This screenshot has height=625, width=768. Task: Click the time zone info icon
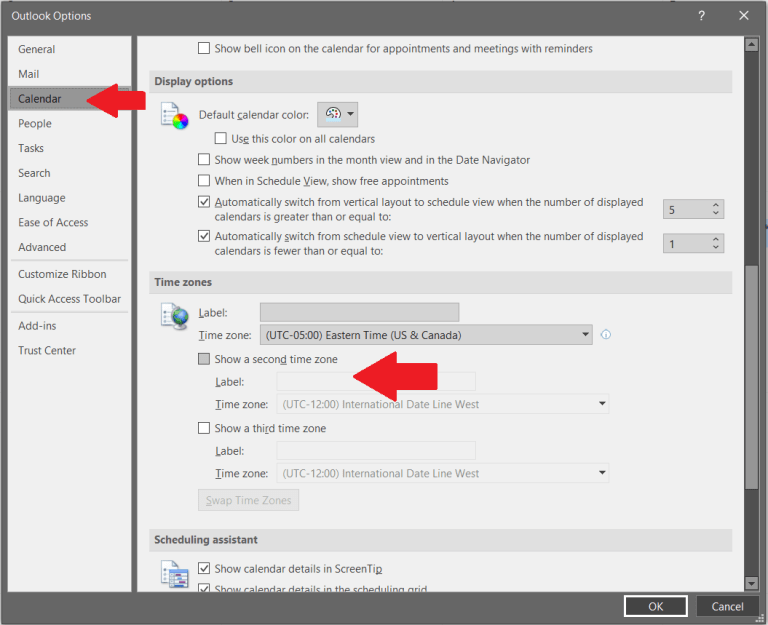click(x=606, y=335)
